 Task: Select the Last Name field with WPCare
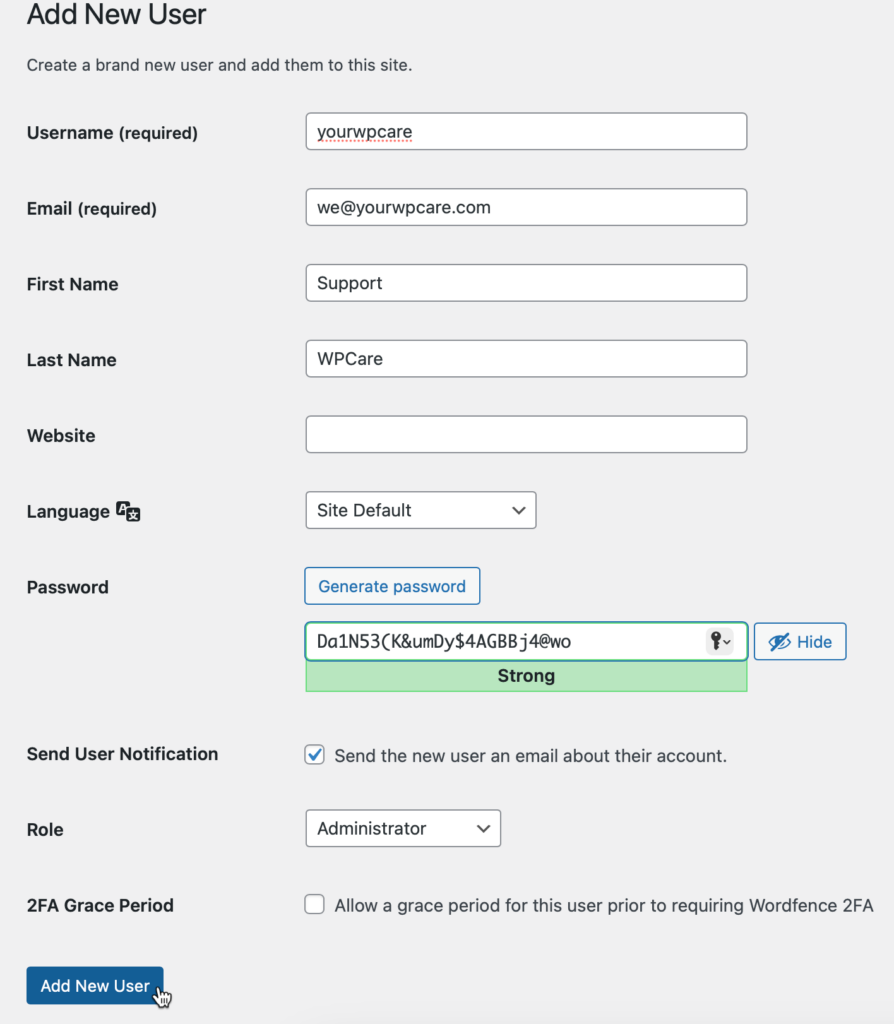tap(526, 359)
